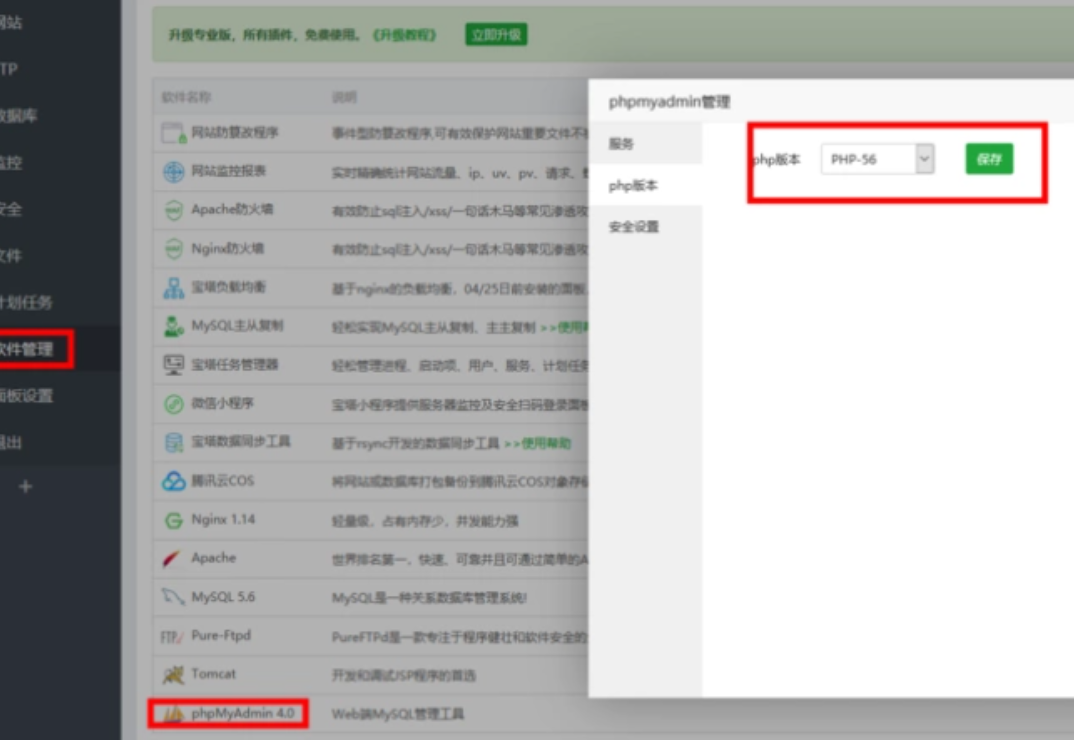This screenshot has height=741, width=1074.
Task: Select the php版本 tab
Action: (x=633, y=186)
